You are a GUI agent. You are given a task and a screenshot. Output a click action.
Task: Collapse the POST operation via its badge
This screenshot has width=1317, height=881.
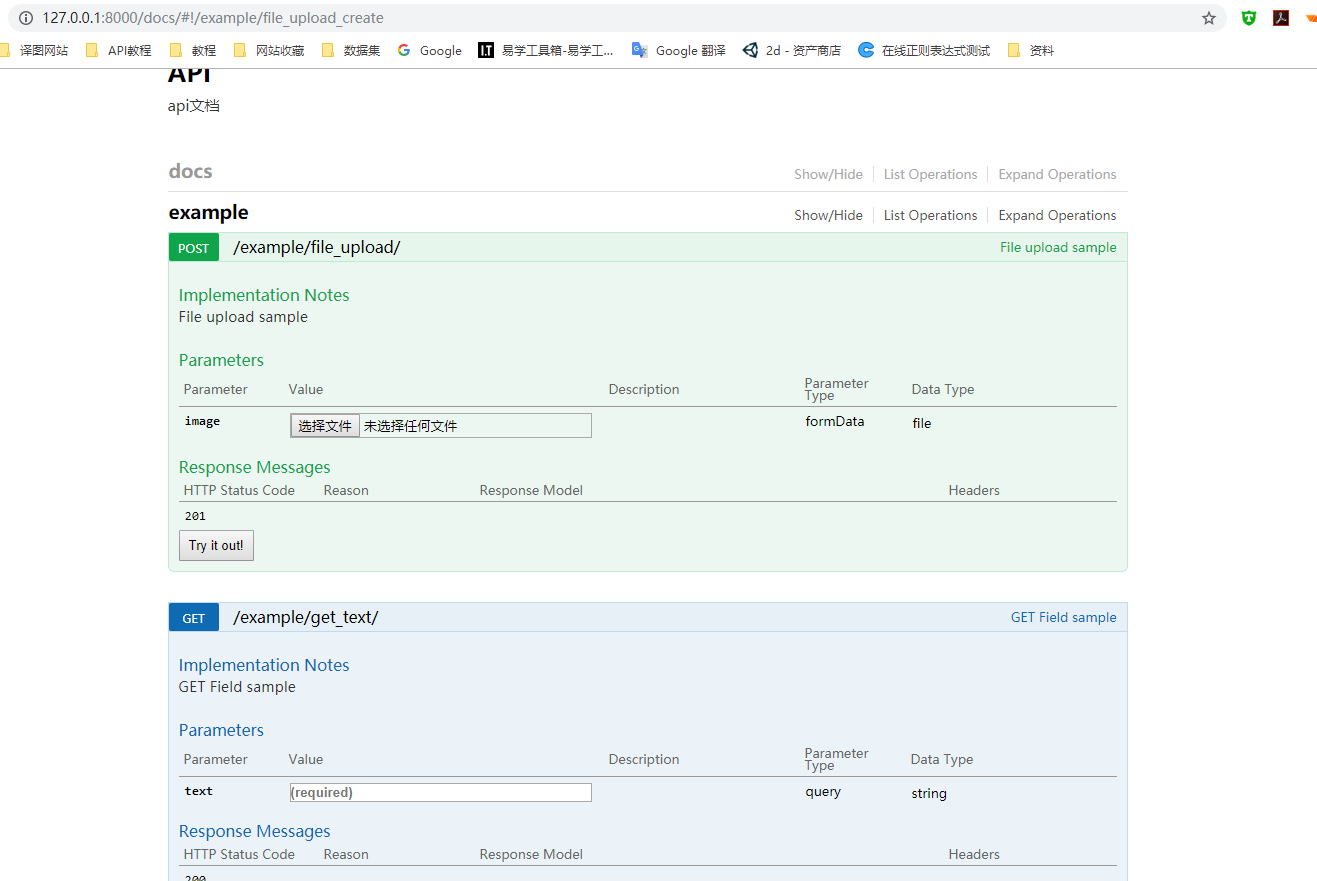coord(194,248)
